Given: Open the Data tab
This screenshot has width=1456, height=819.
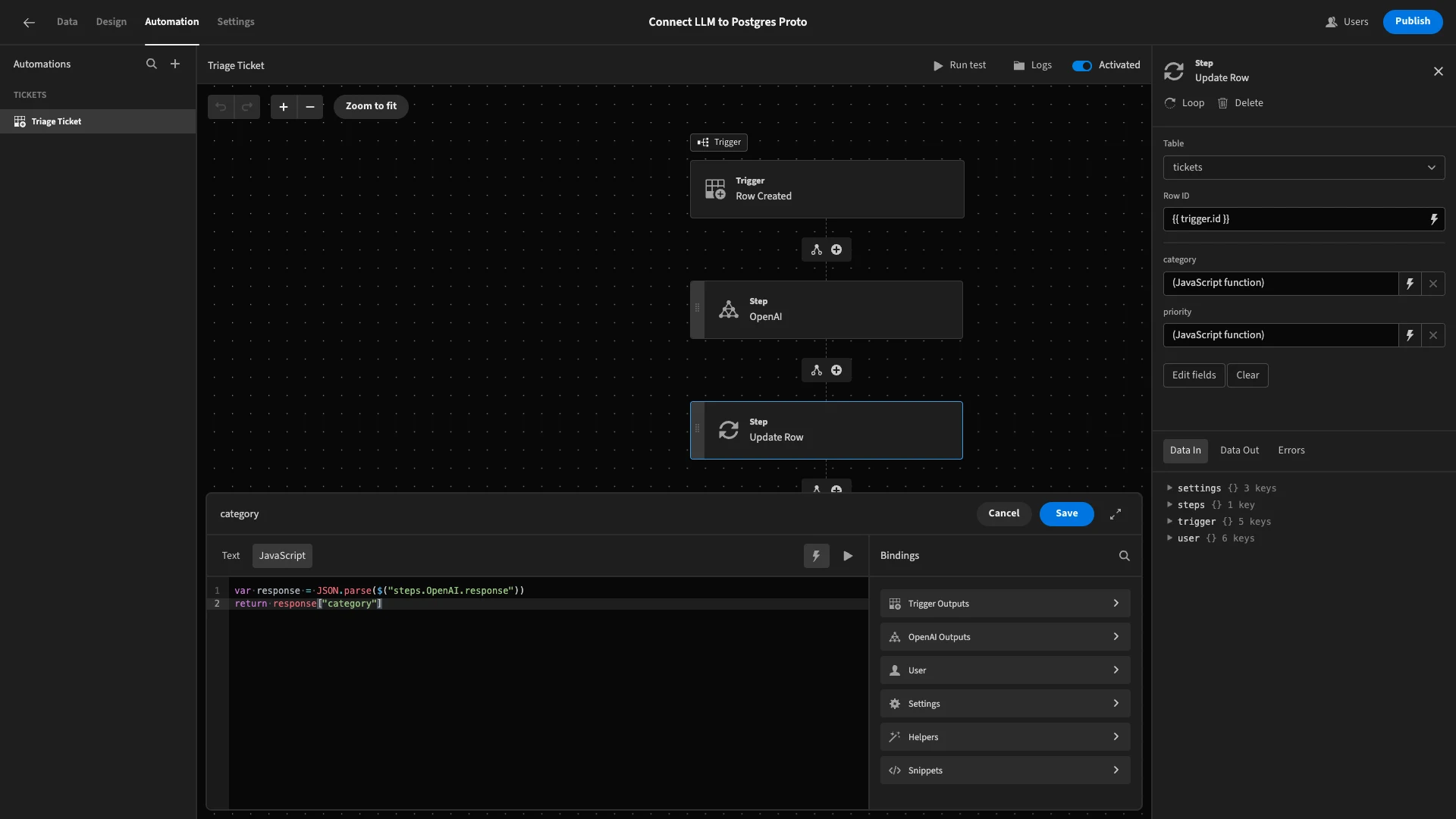Looking at the screenshot, I should tap(67, 22).
